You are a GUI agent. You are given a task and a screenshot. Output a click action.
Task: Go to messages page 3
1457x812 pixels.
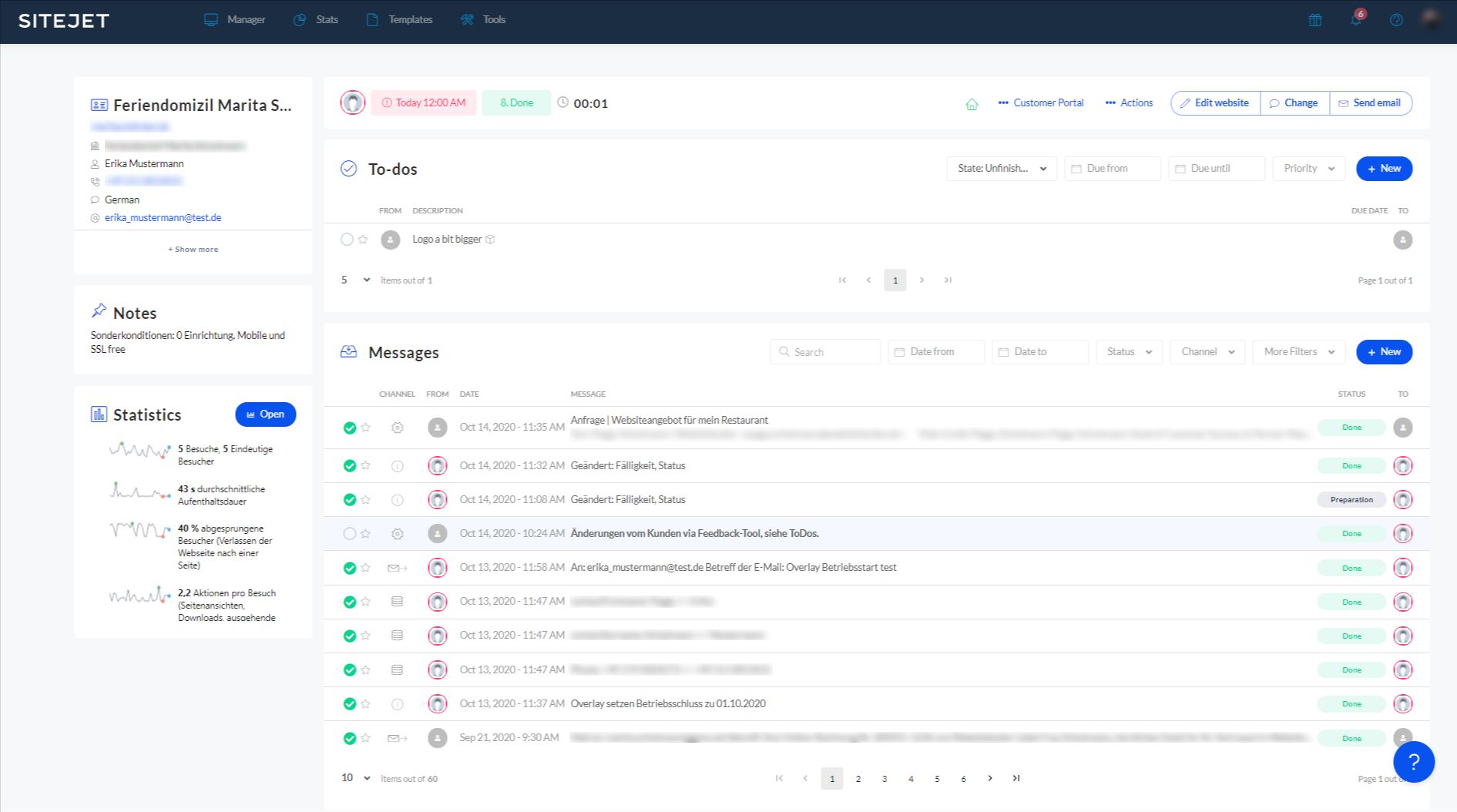click(885, 779)
